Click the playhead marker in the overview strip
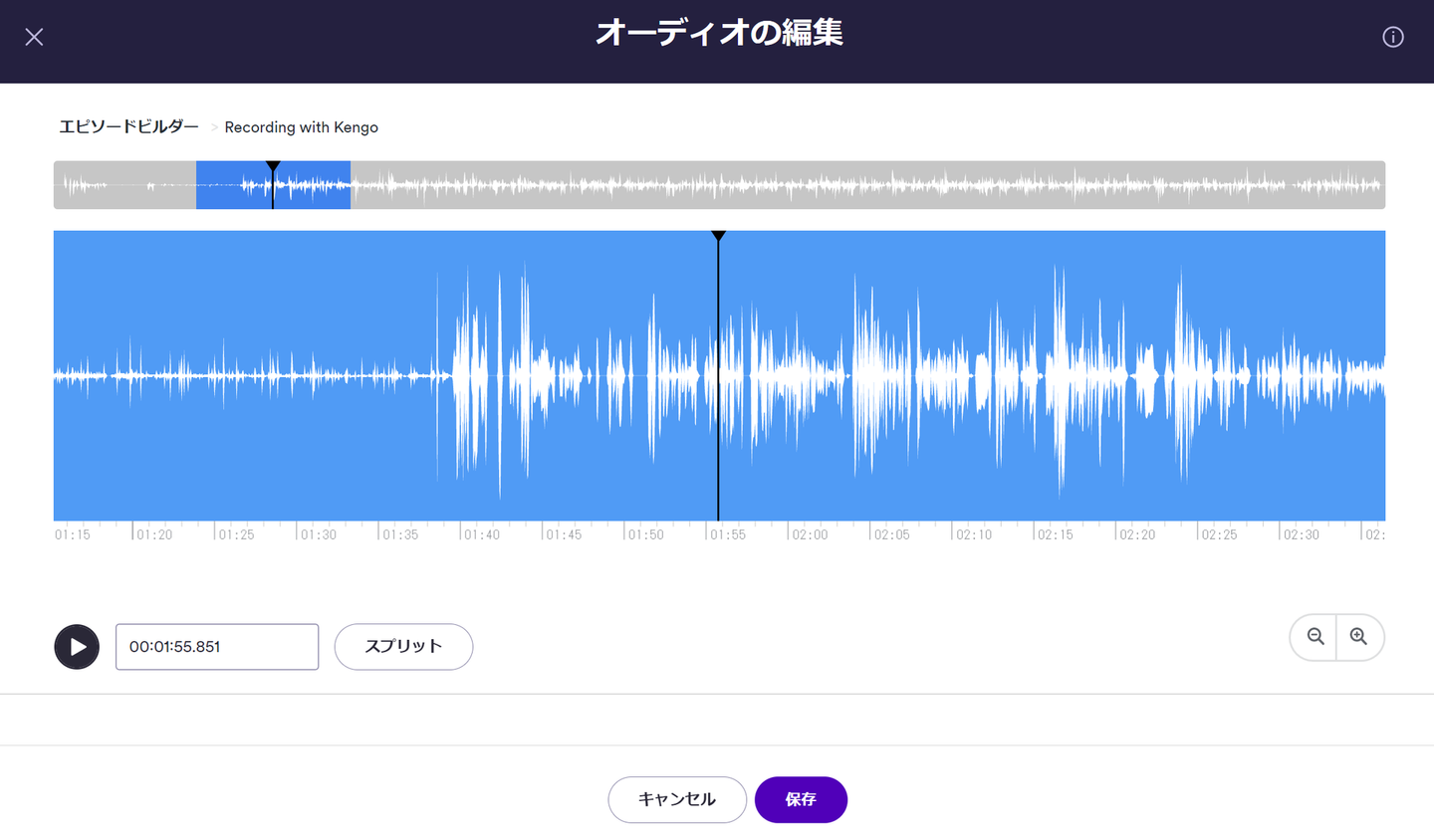This screenshot has height=840, width=1434. coord(273,167)
